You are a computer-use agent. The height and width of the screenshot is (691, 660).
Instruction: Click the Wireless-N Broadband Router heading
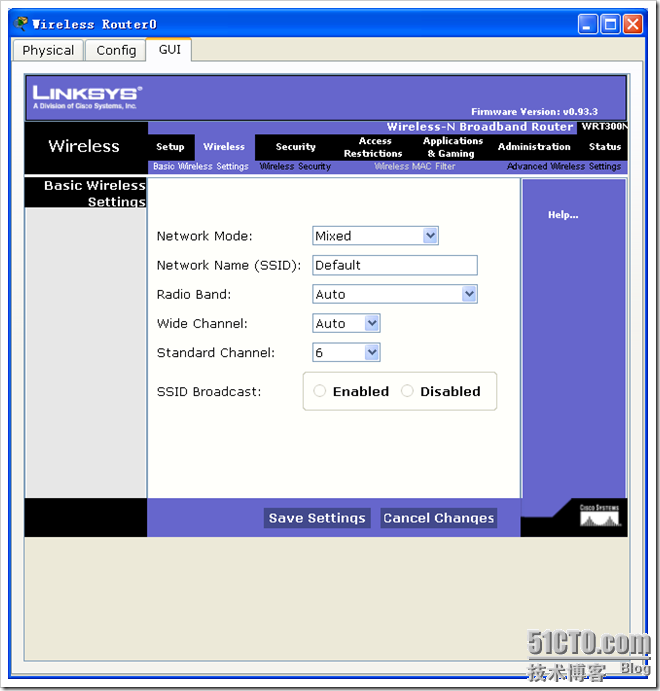click(x=480, y=126)
